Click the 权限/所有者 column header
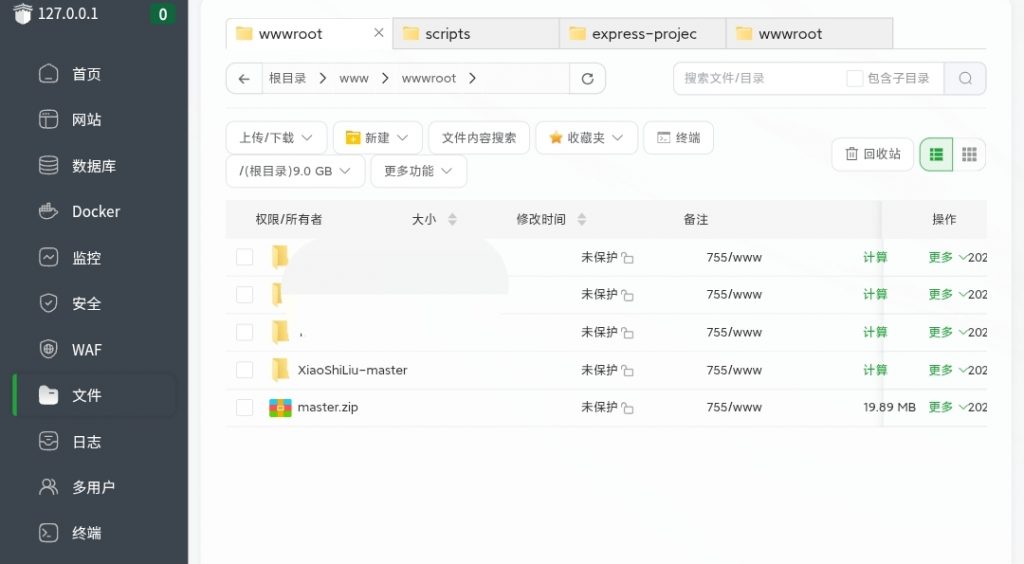This screenshot has height=564, width=1024. coord(289,219)
